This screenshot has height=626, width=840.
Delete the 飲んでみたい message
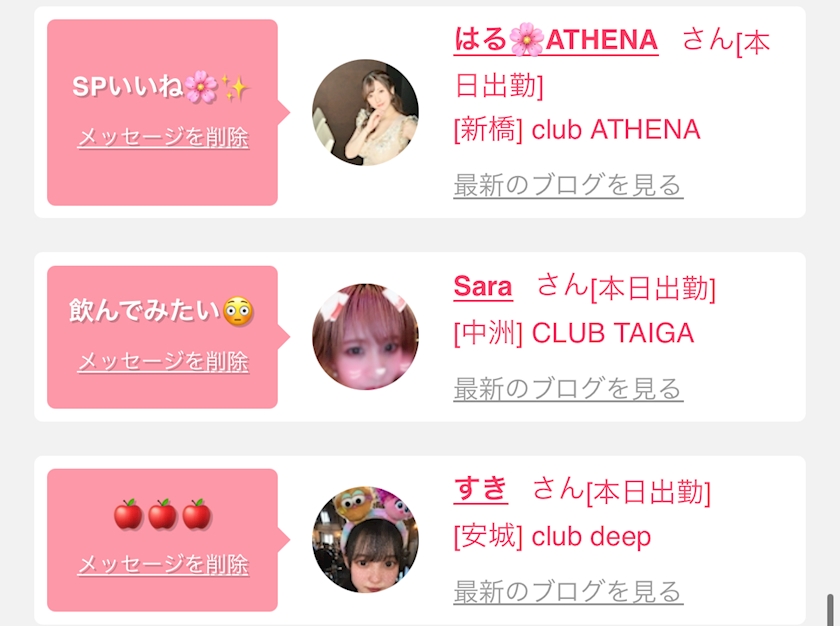click(163, 361)
